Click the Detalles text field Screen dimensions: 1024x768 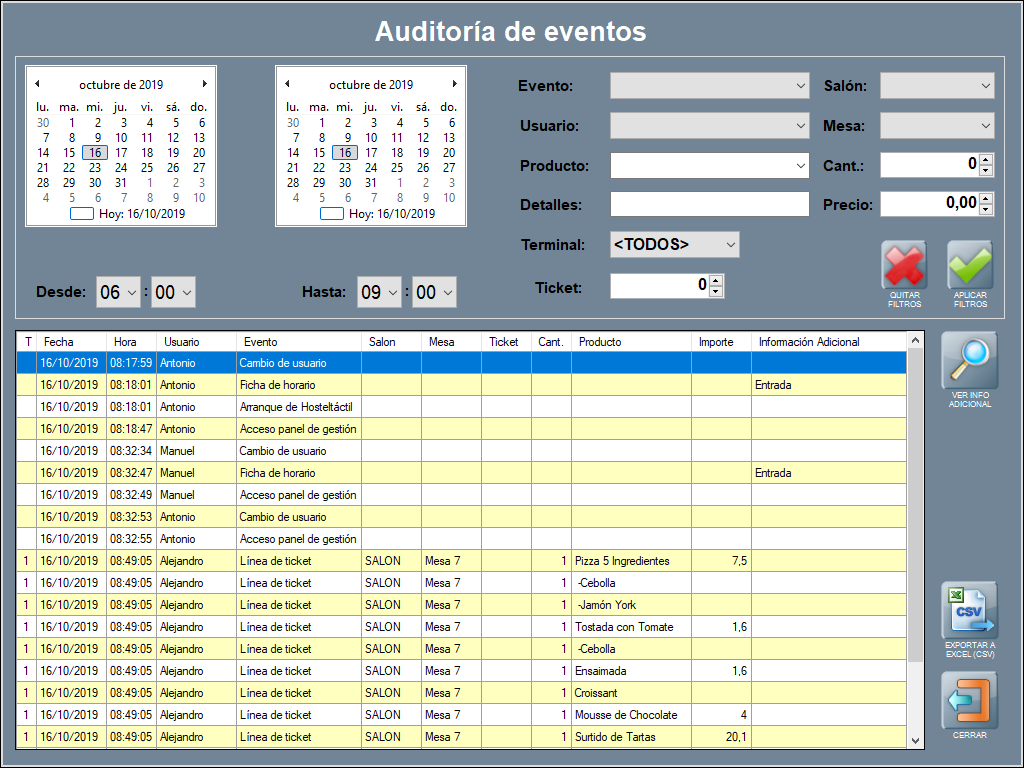(x=709, y=205)
